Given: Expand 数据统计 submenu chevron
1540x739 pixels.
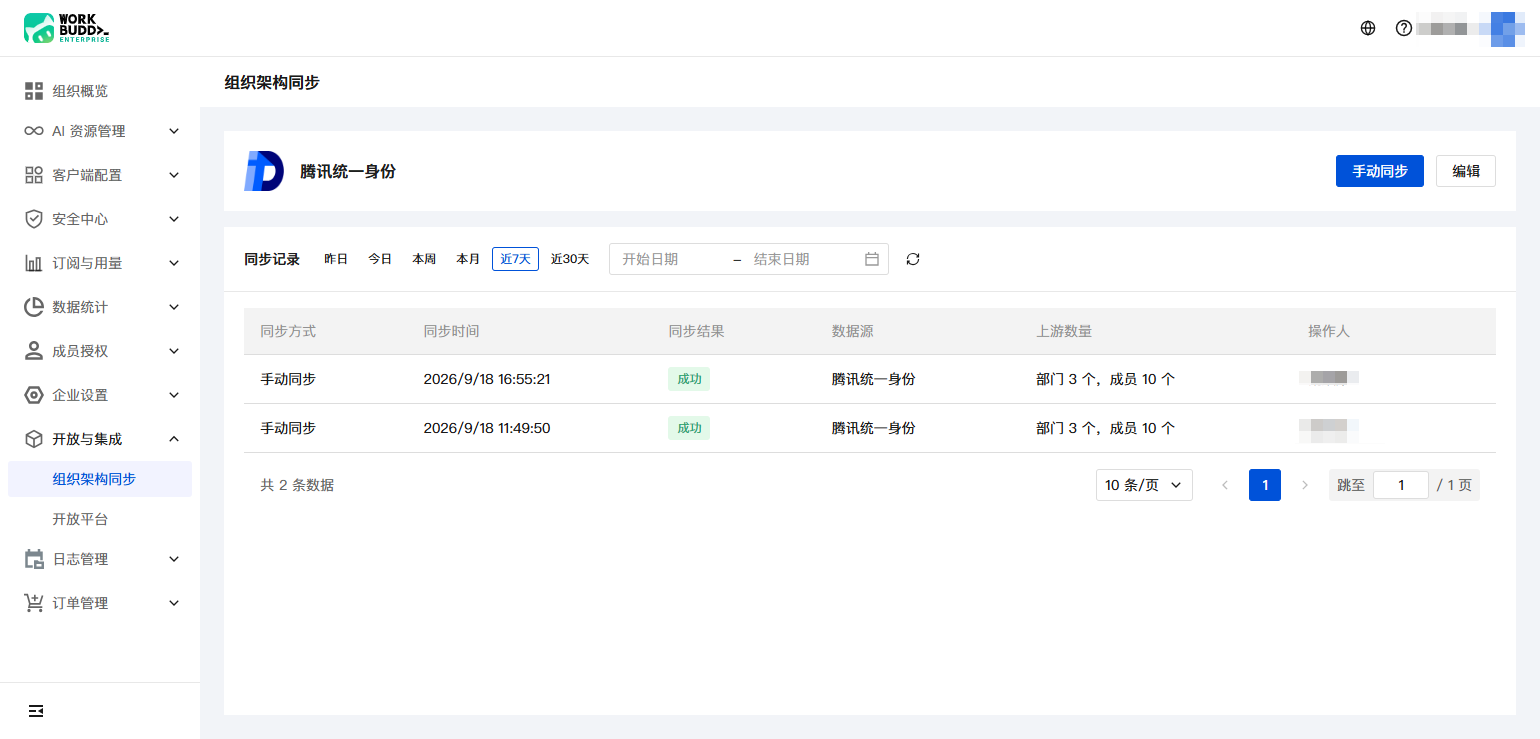Looking at the screenshot, I should 174,307.
